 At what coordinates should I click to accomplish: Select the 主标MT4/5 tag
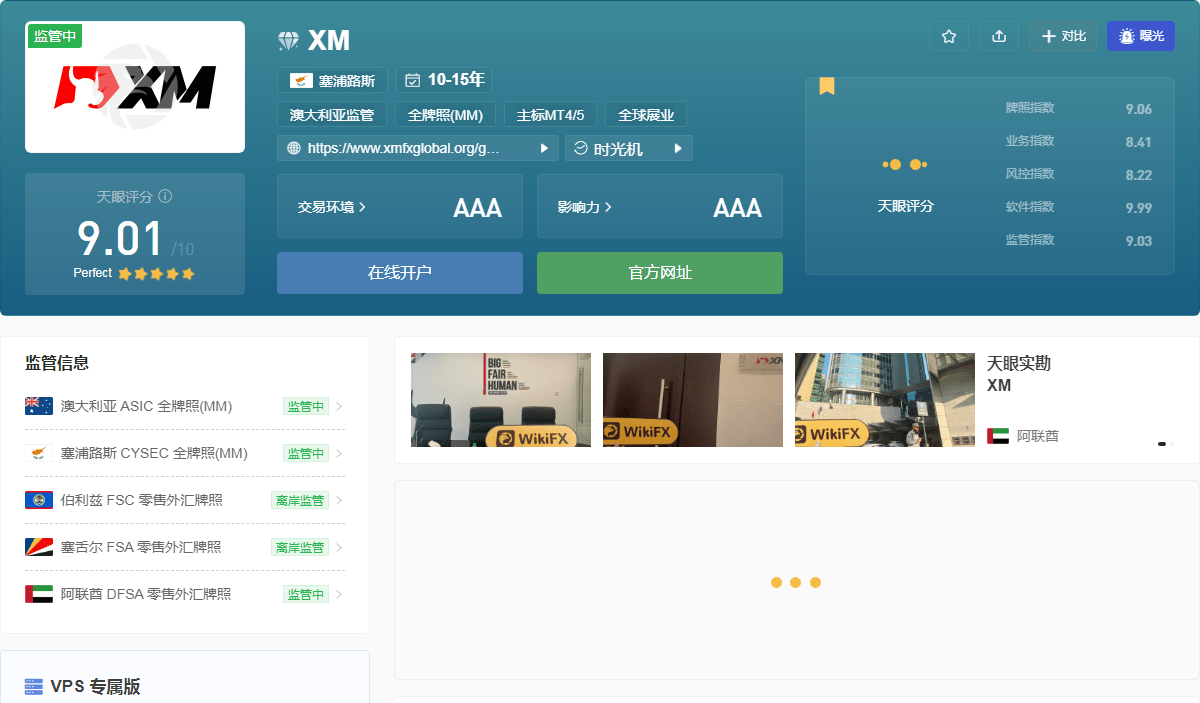pos(550,115)
